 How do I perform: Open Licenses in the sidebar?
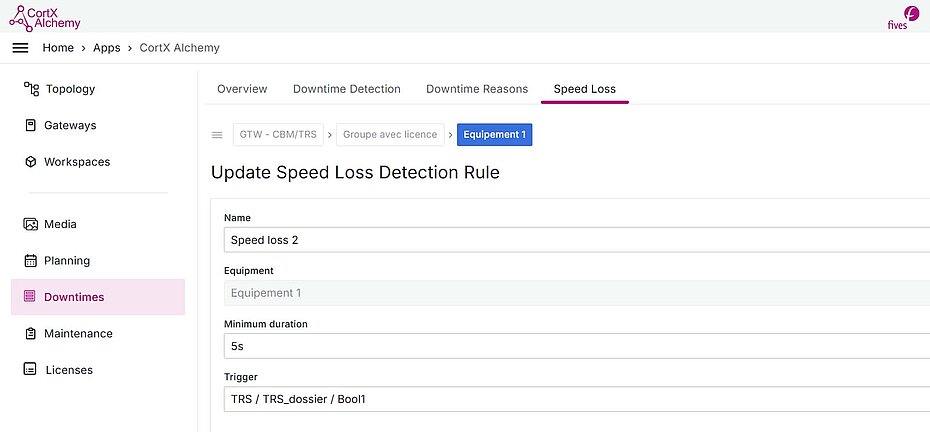click(x=68, y=370)
